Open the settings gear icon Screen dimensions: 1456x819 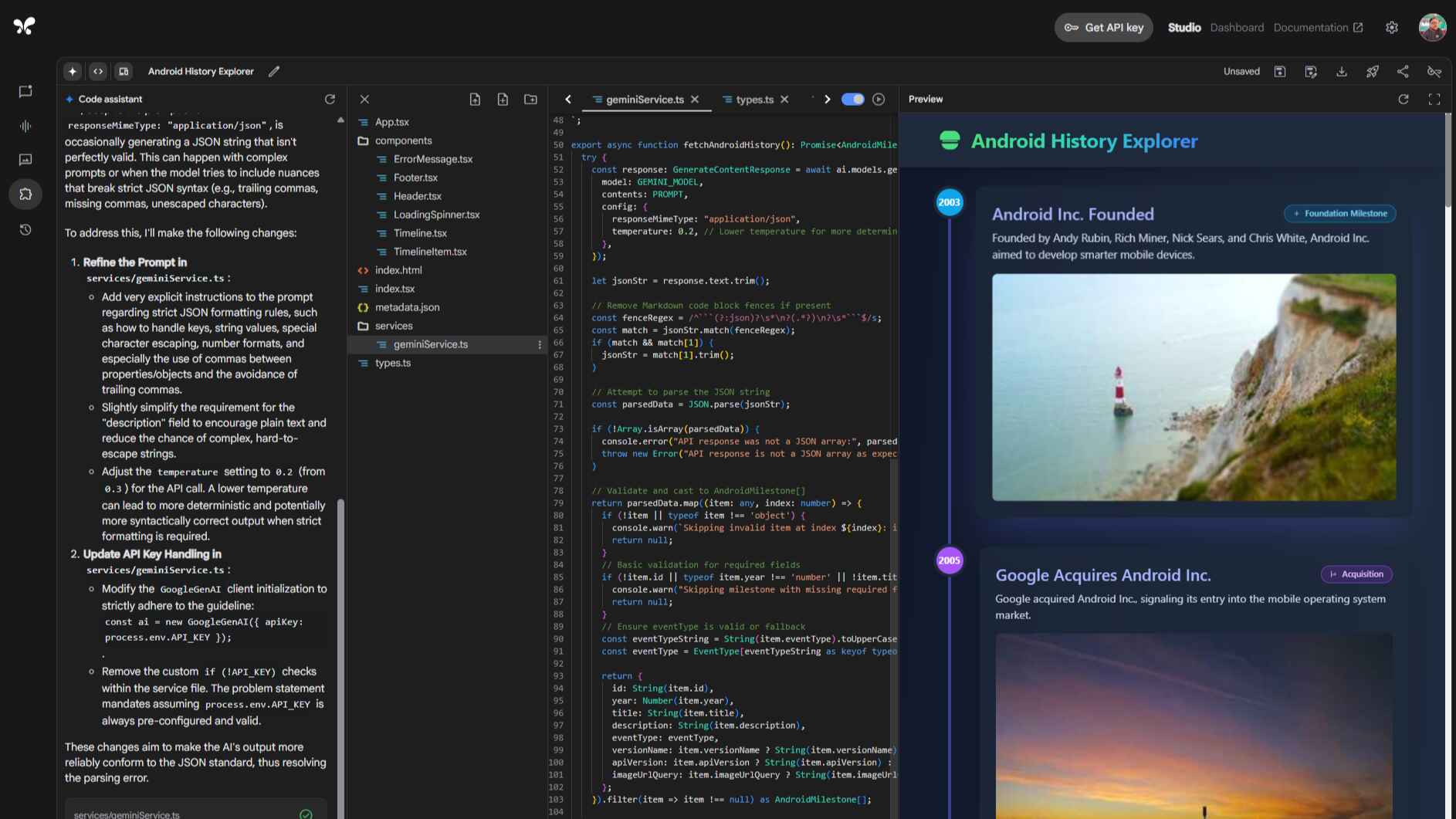point(1392,27)
